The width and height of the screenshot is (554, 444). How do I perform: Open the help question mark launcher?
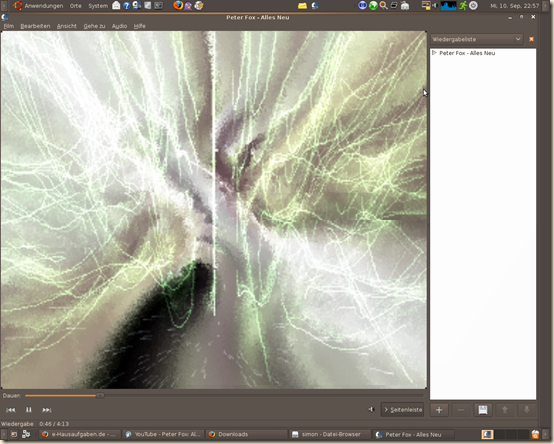point(126,5)
